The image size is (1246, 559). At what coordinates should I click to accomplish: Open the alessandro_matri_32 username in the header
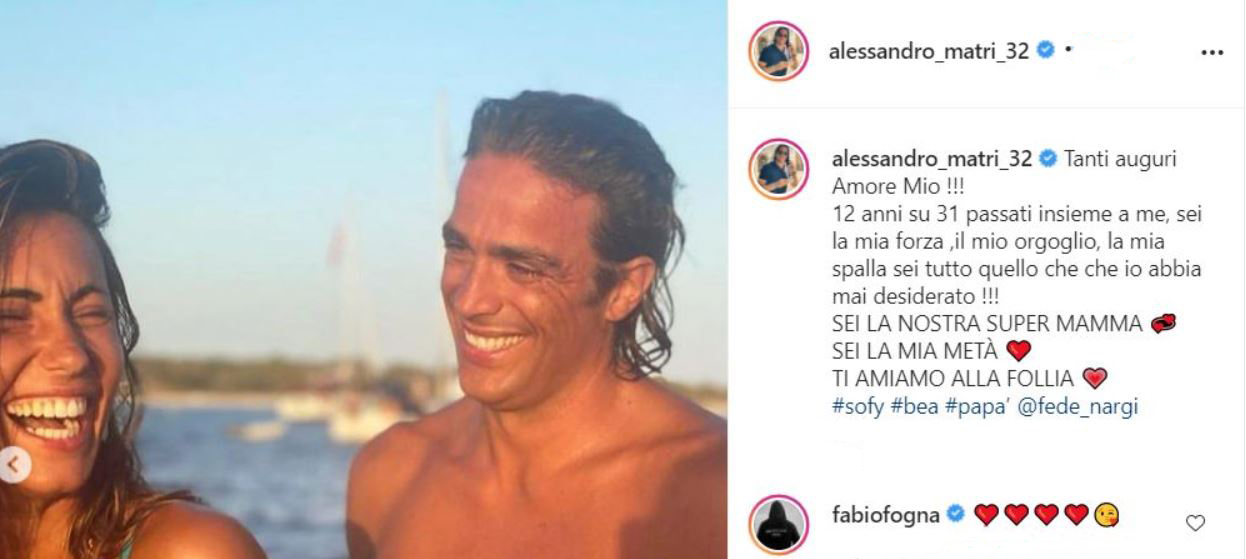[x=930, y=52]
